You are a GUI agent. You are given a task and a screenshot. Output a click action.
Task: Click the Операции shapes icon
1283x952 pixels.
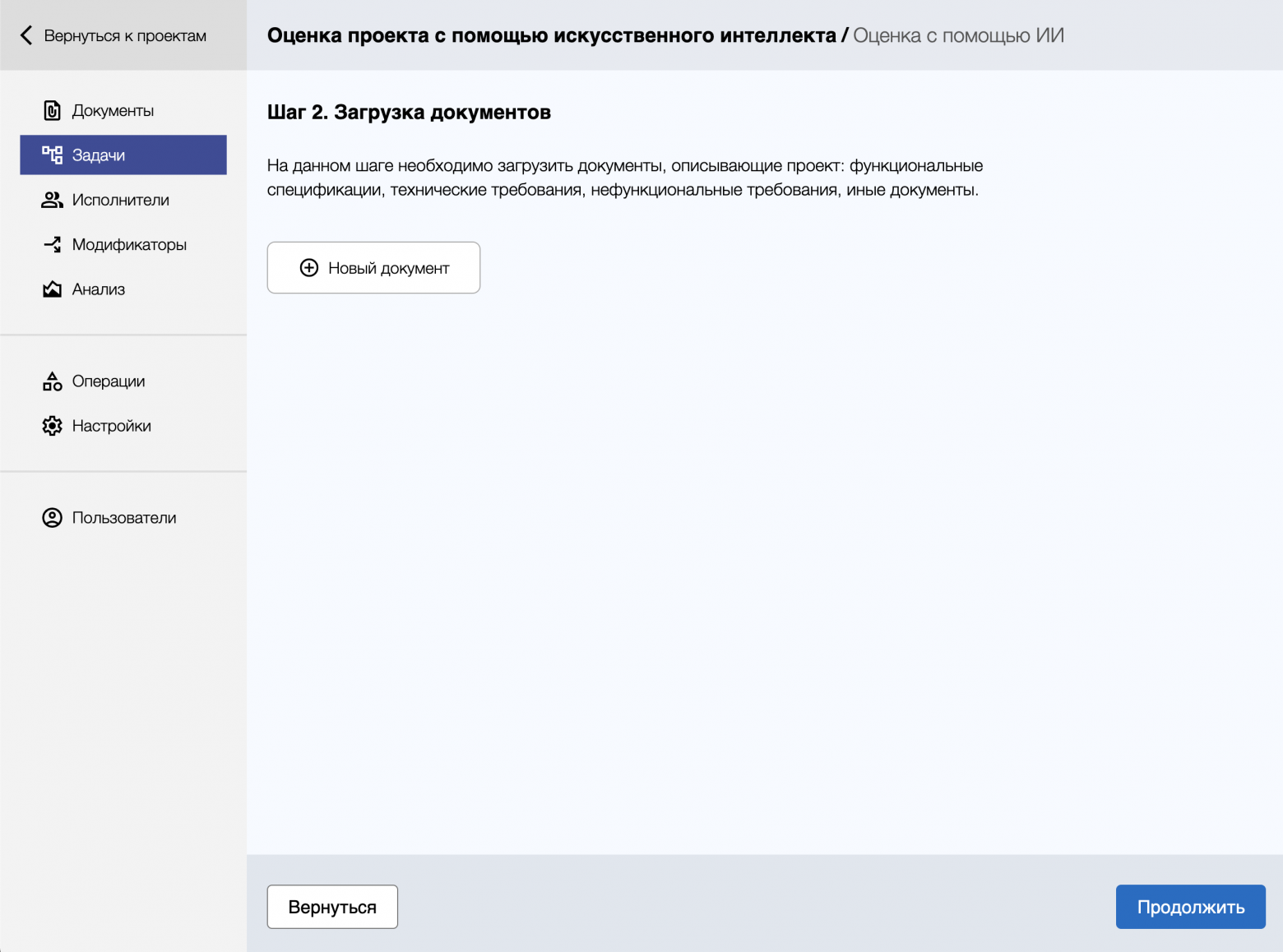52,381
